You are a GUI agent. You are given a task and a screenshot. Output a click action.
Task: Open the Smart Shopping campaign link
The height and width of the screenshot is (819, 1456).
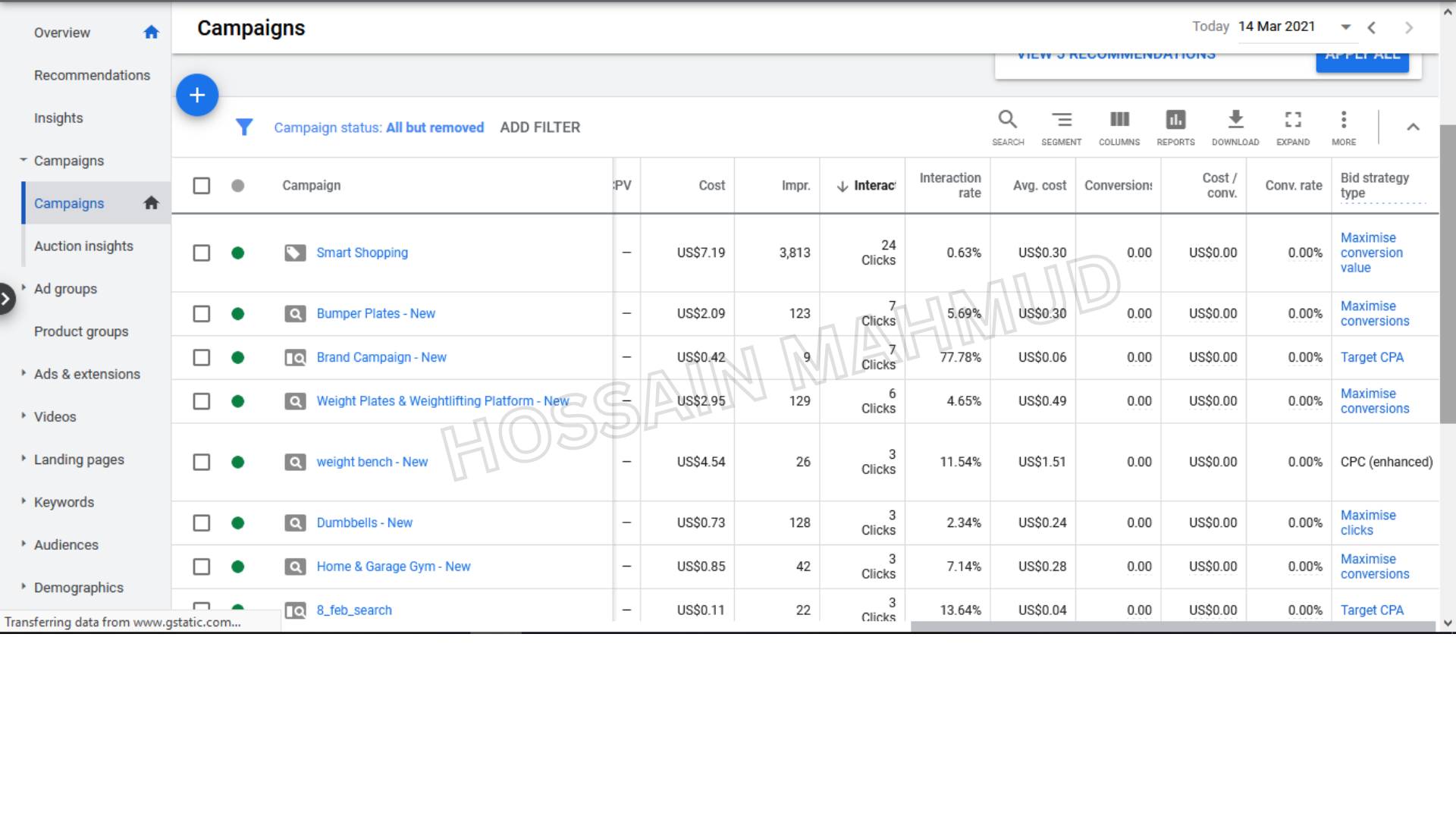pyautogui.click(x=362, y=253)
